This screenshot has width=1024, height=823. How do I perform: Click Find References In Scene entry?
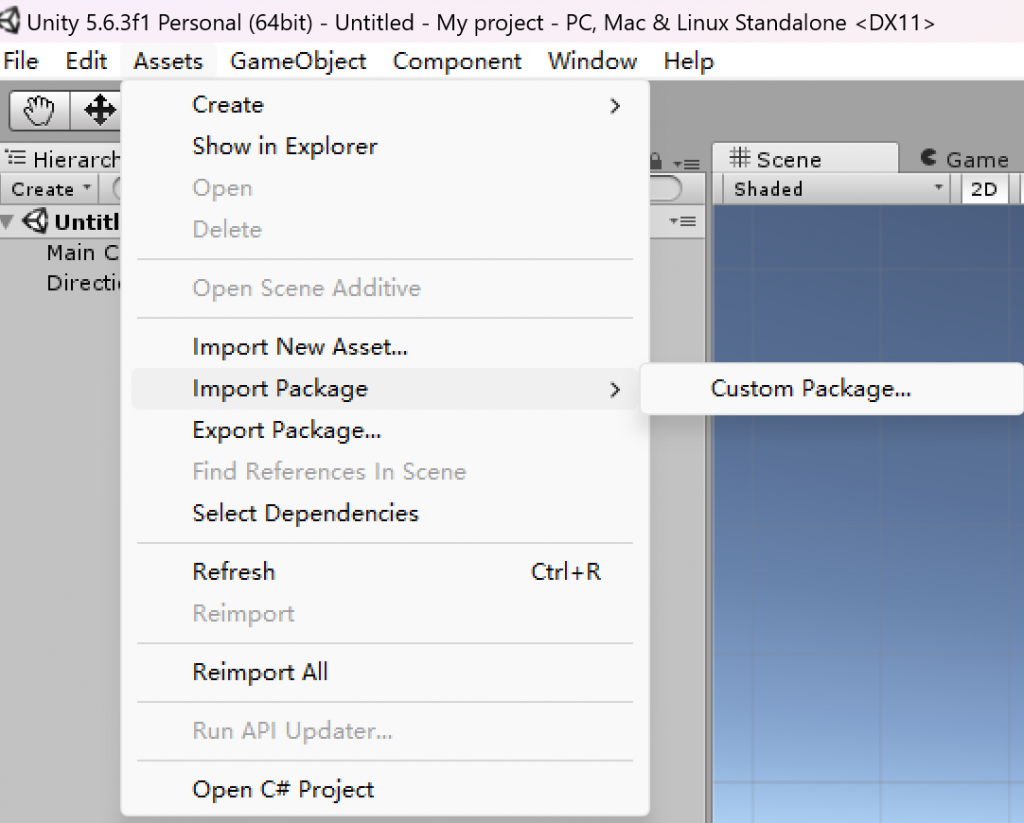(385, 472)
